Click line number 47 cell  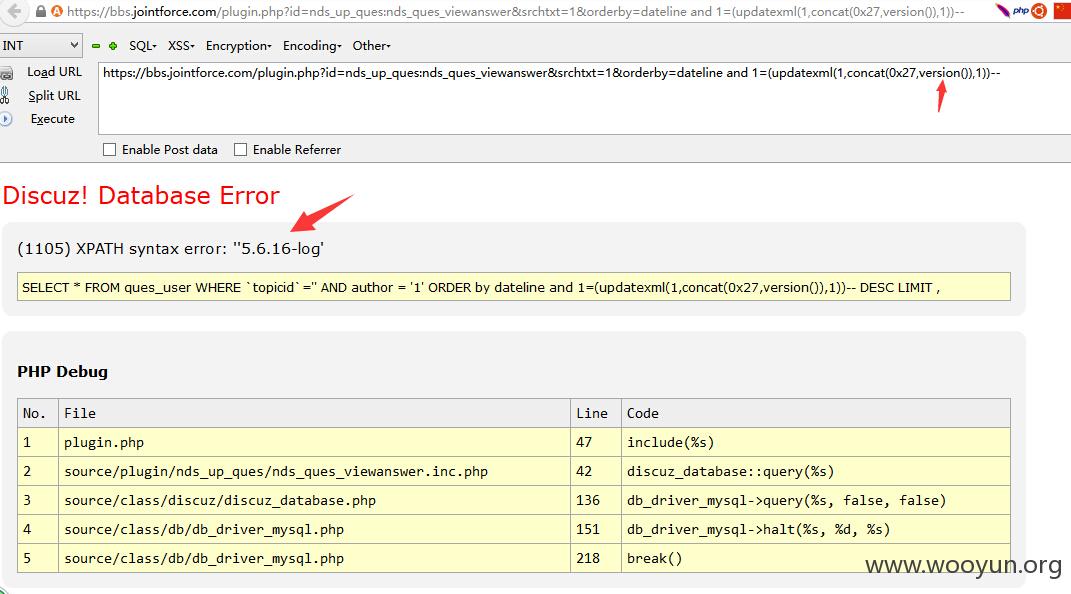coord(596,442)
